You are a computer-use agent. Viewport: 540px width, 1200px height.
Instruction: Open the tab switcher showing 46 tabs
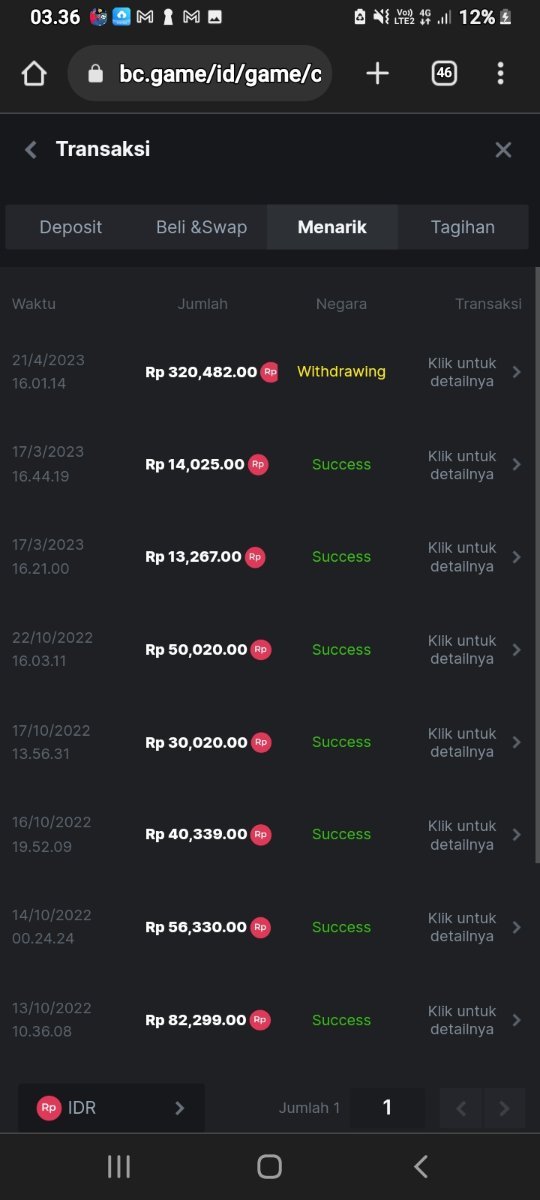coord(444,73)
